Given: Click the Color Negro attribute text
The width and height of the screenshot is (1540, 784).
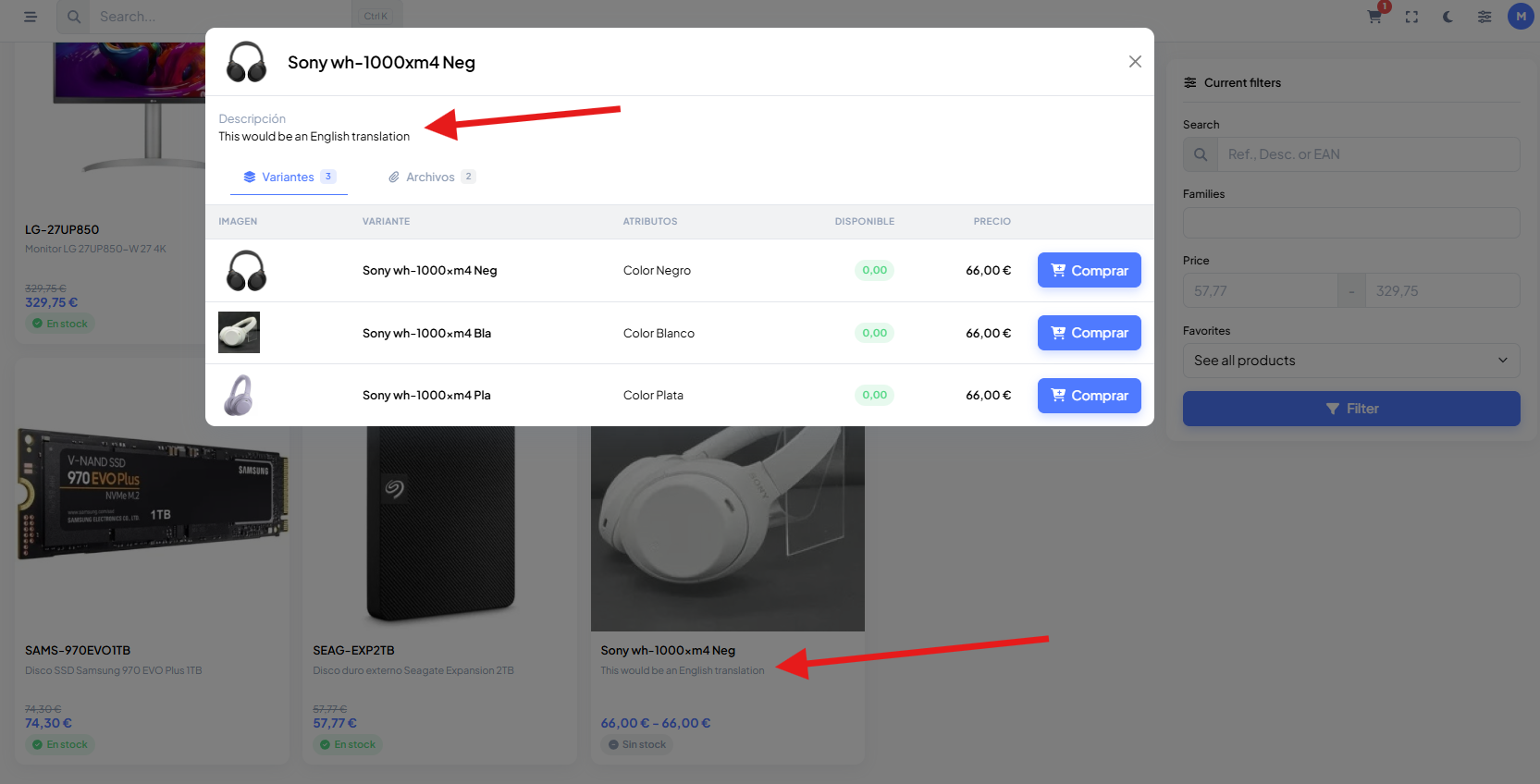Looking at the screenshot, I should click(657, 271).
